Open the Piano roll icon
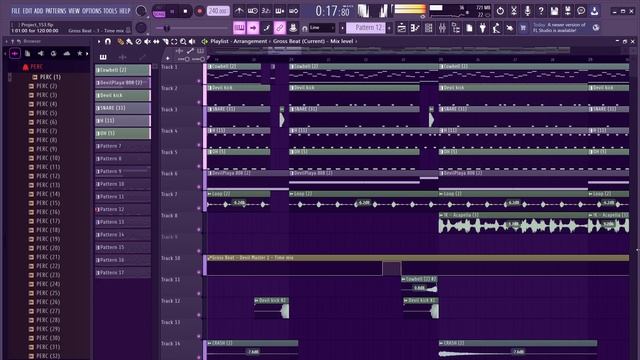The image size is (640, 360). click(415, 28)
